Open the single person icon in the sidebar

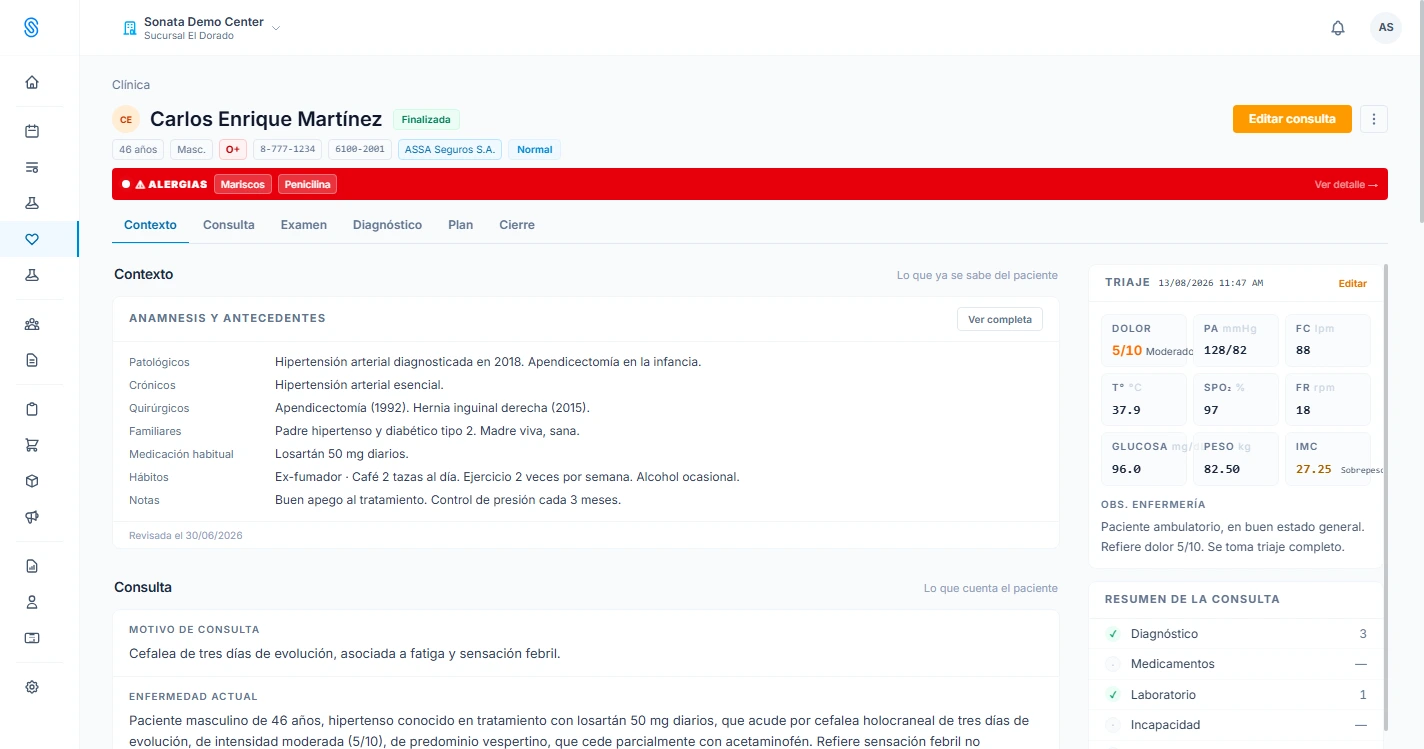[x=32, y=602]
